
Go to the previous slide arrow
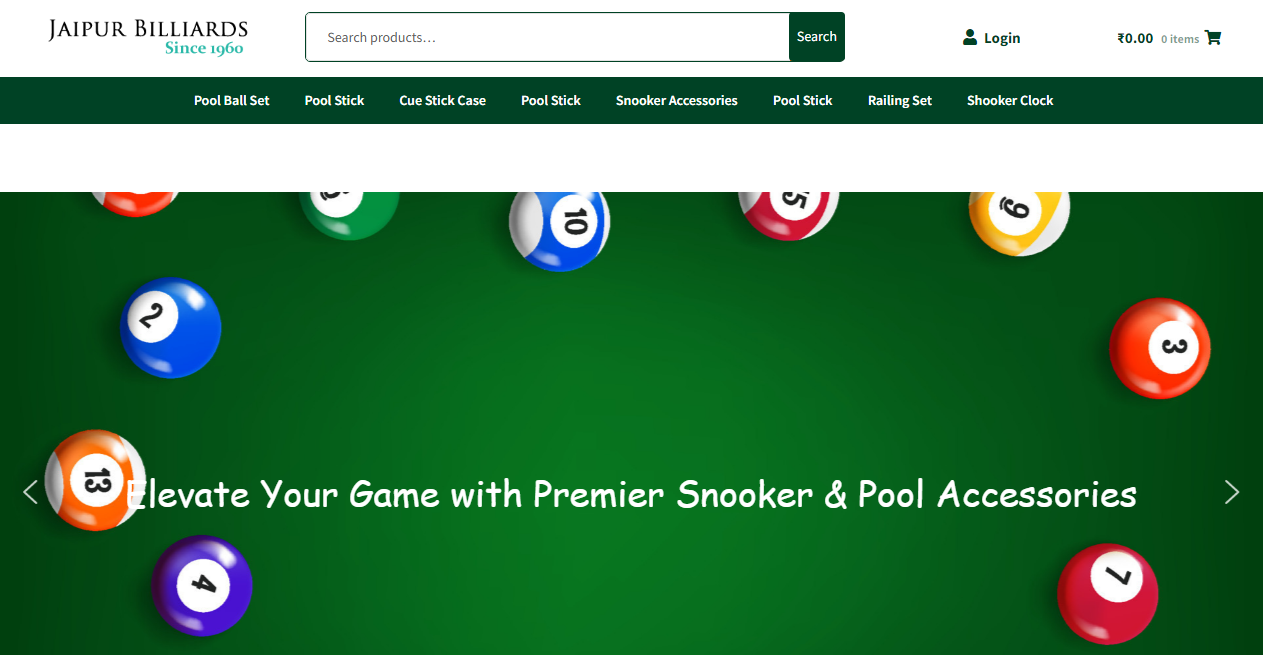point(30,492)
